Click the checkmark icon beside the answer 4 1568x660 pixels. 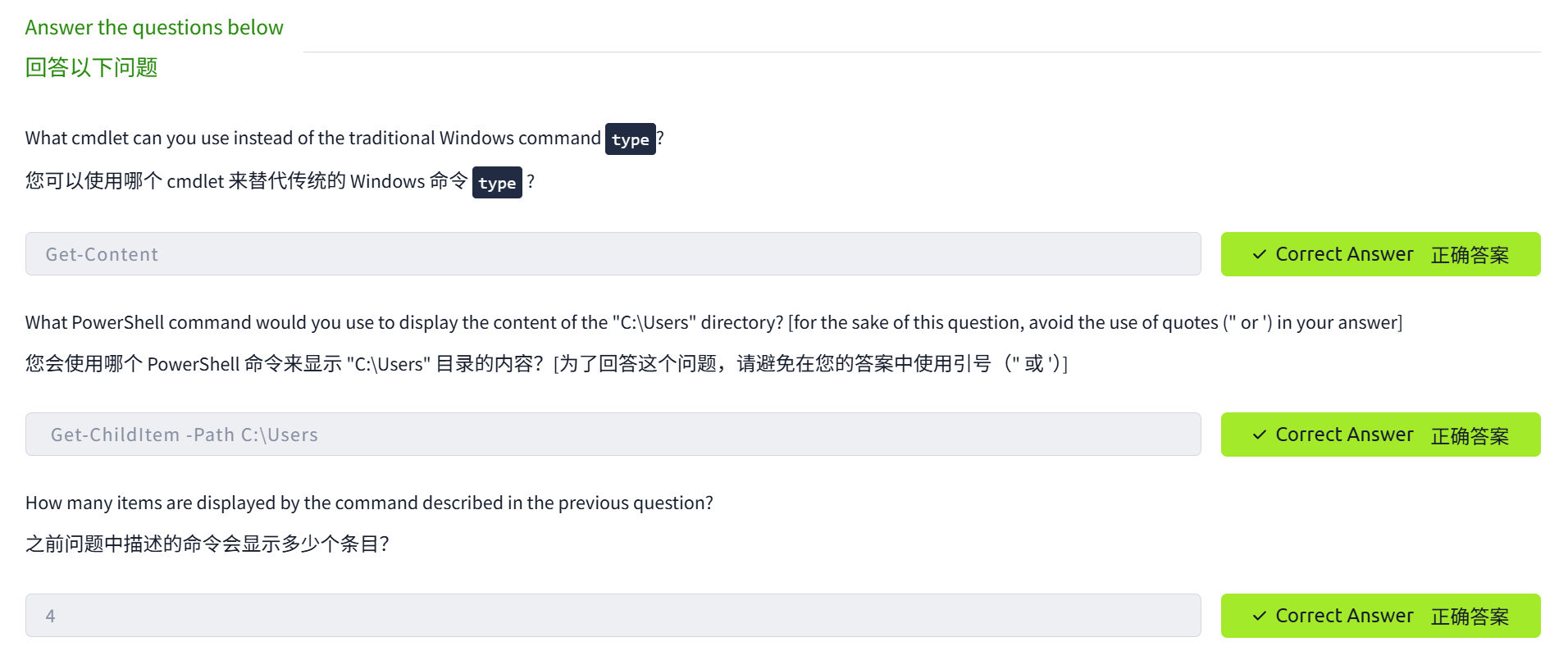[1259, 617]
